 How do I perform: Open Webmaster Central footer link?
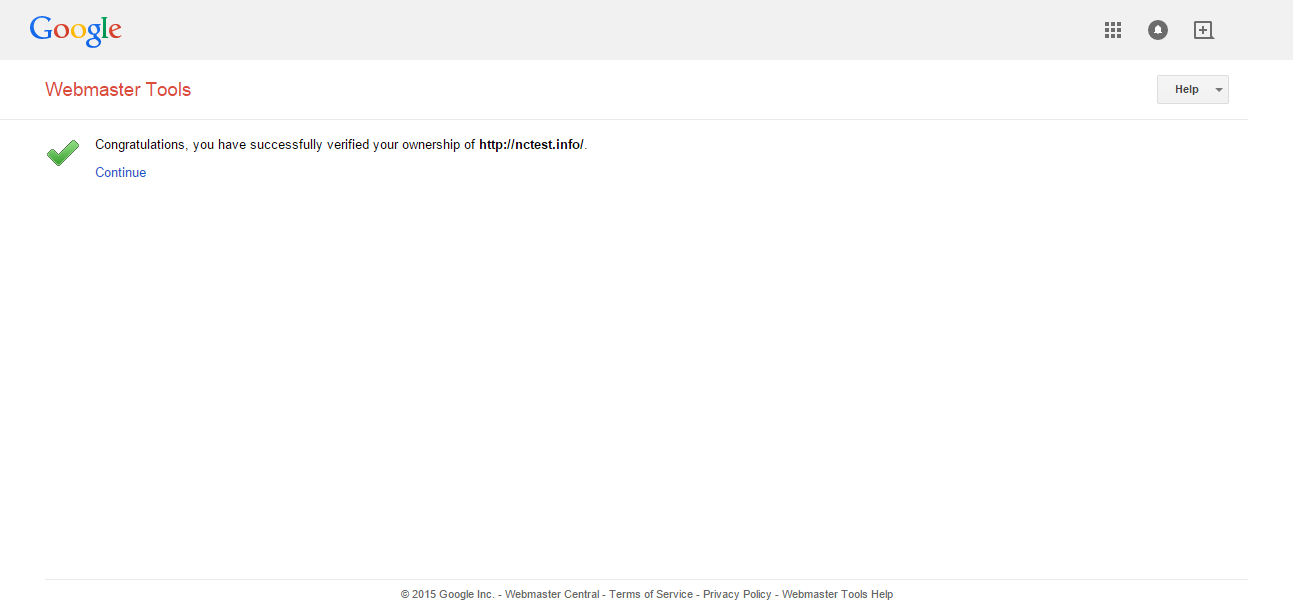(x=552, y=594)
